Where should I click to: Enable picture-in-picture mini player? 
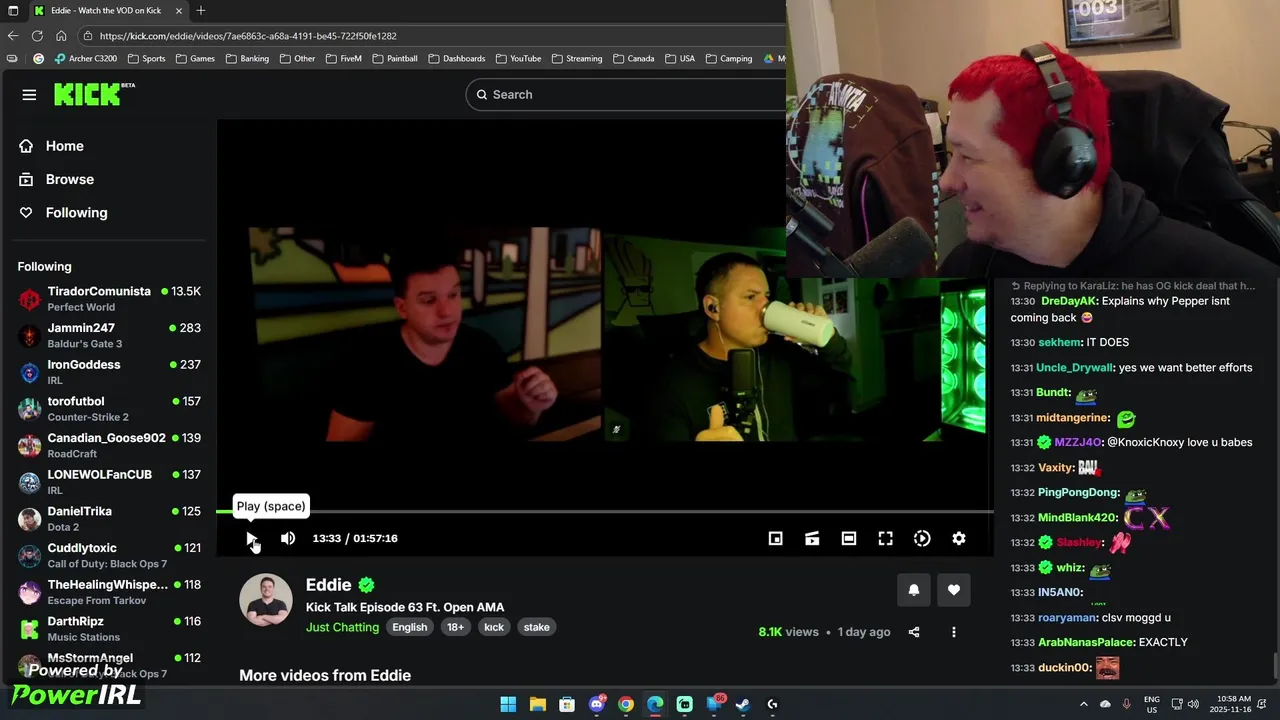(775, 538)
